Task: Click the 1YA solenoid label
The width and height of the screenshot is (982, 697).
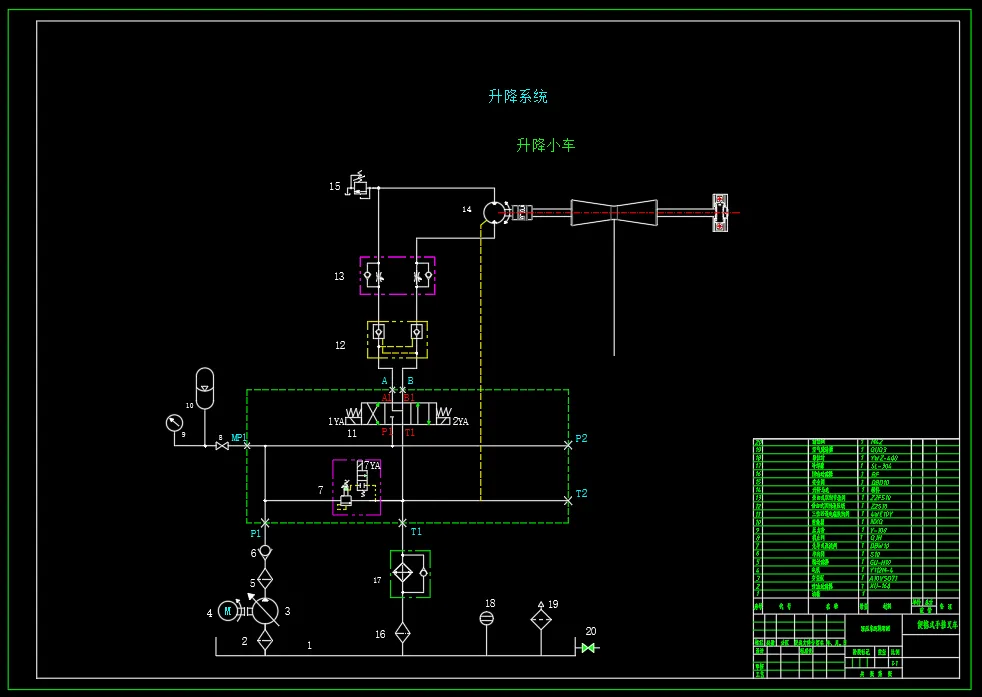Action: (x=336, y=421)
